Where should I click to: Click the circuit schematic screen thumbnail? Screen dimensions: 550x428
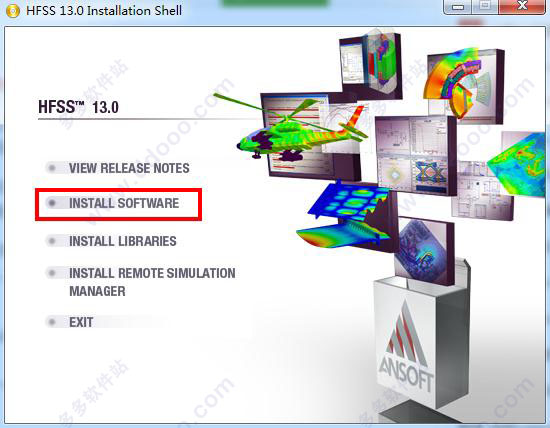pos(415,154)
